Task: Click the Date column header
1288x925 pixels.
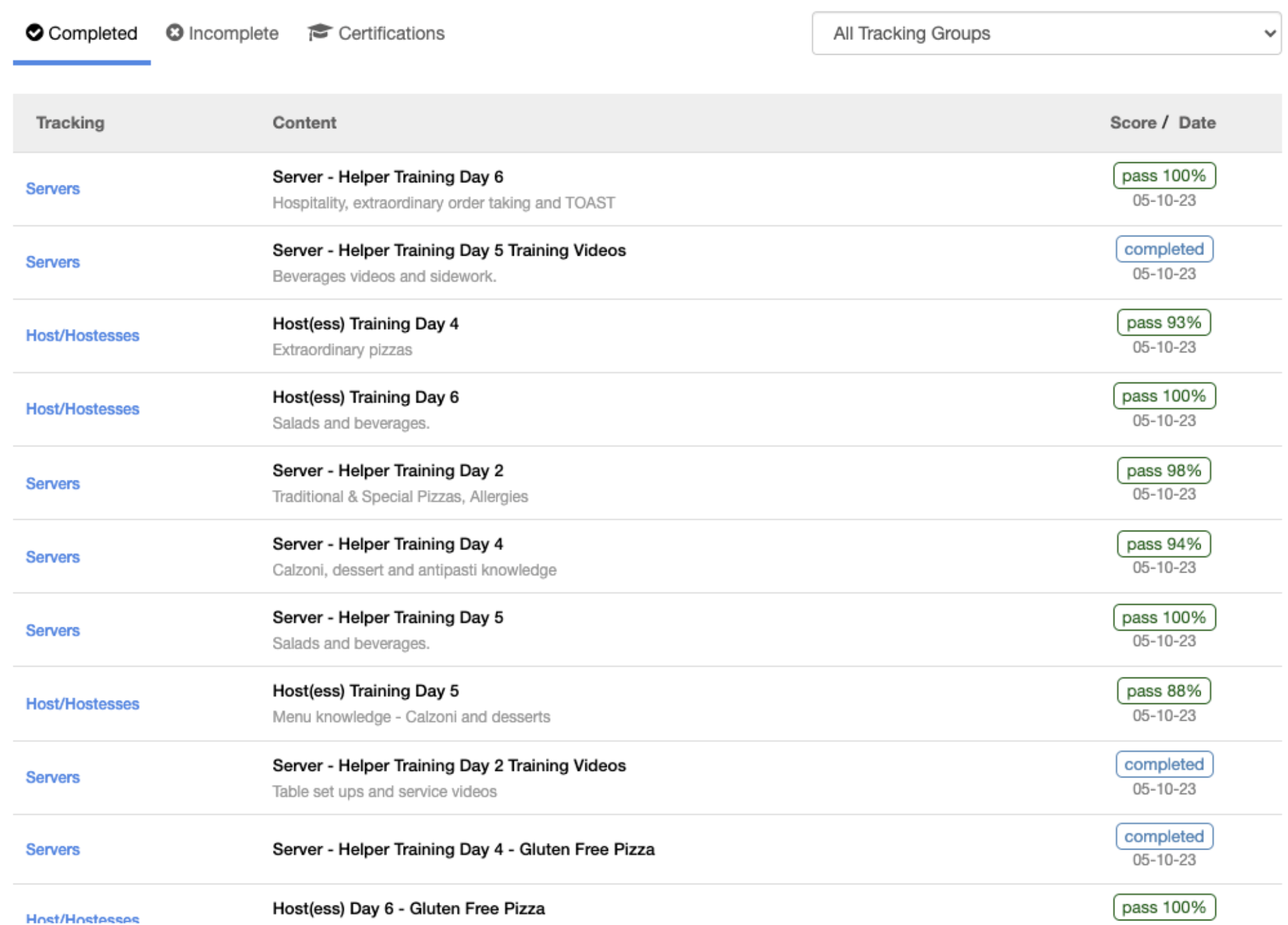Action: 1197,123
